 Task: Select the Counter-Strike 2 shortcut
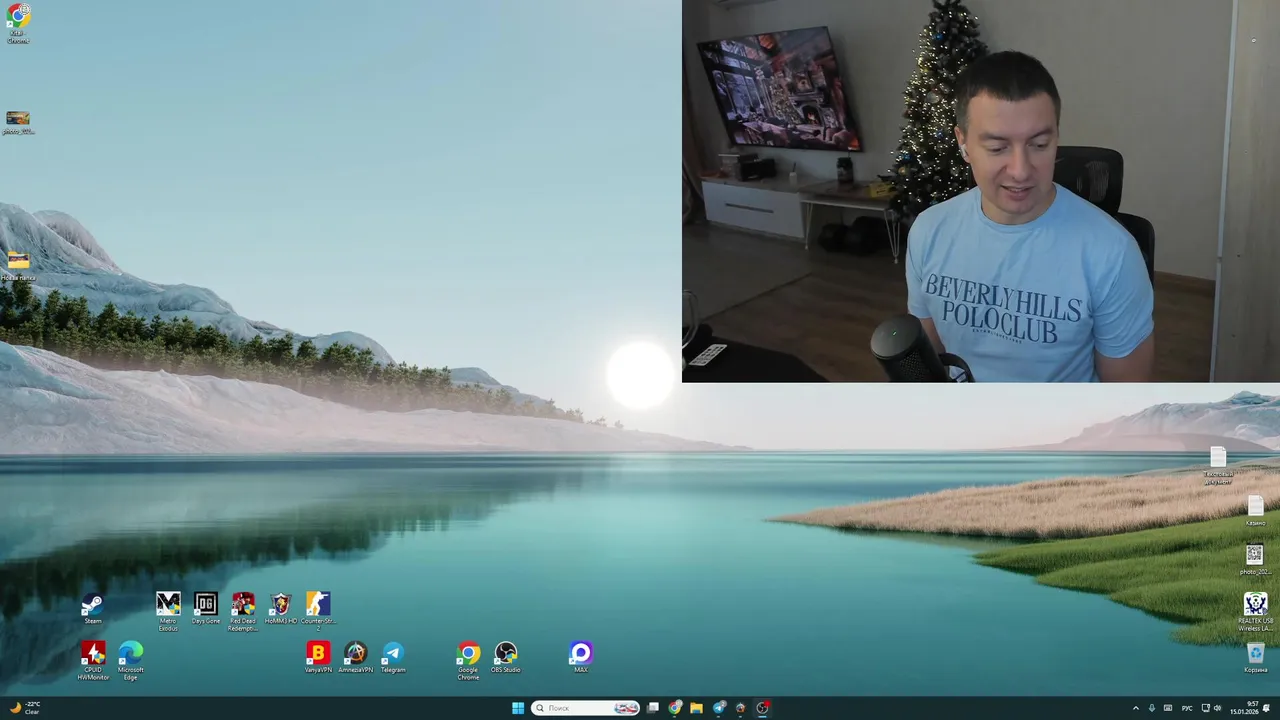pyautogui.click(x=318, y=610)
